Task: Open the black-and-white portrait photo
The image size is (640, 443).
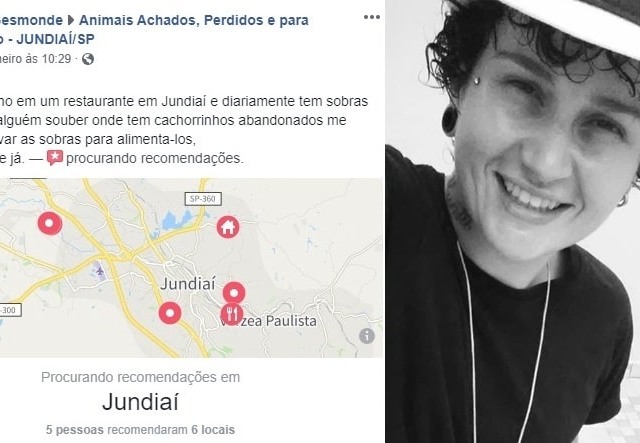Action: (513, 221)
